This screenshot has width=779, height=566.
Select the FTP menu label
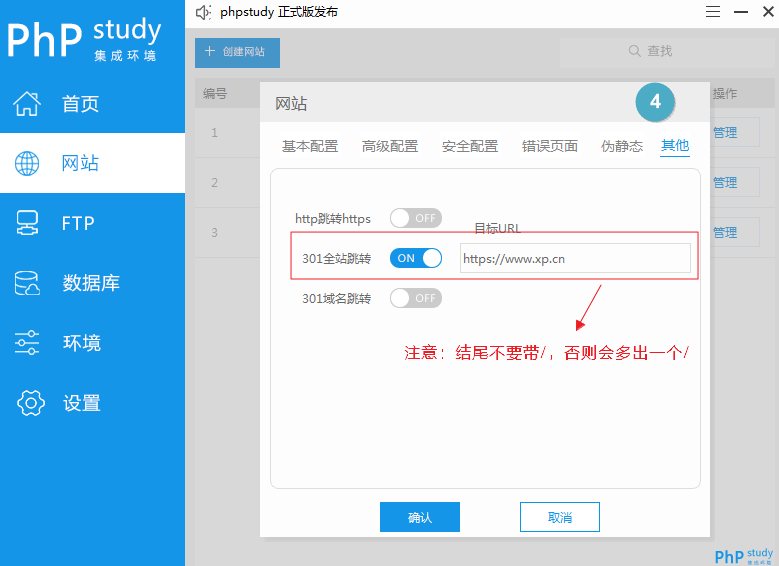[78, 223]
